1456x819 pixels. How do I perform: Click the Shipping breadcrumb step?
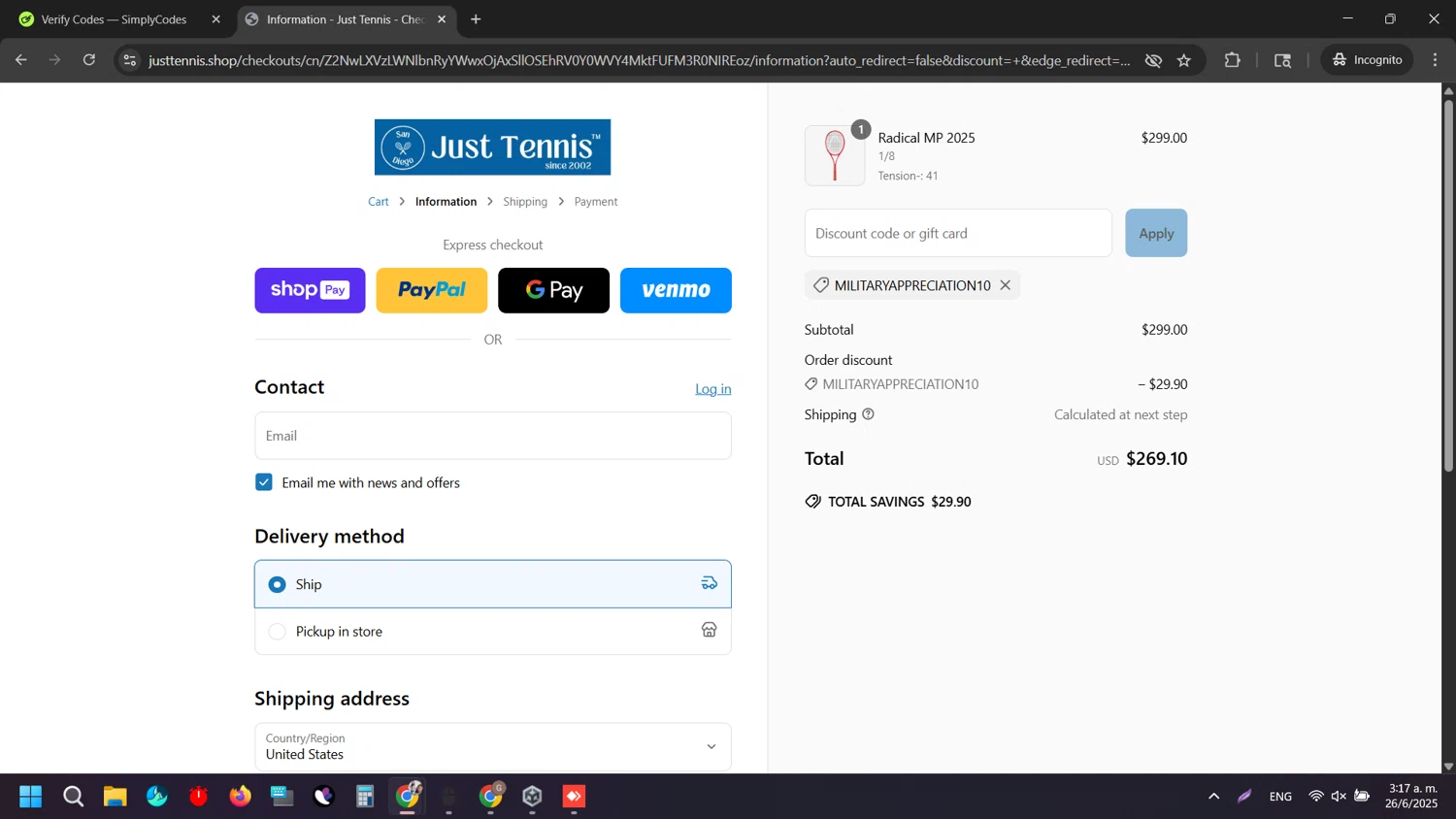525,202
